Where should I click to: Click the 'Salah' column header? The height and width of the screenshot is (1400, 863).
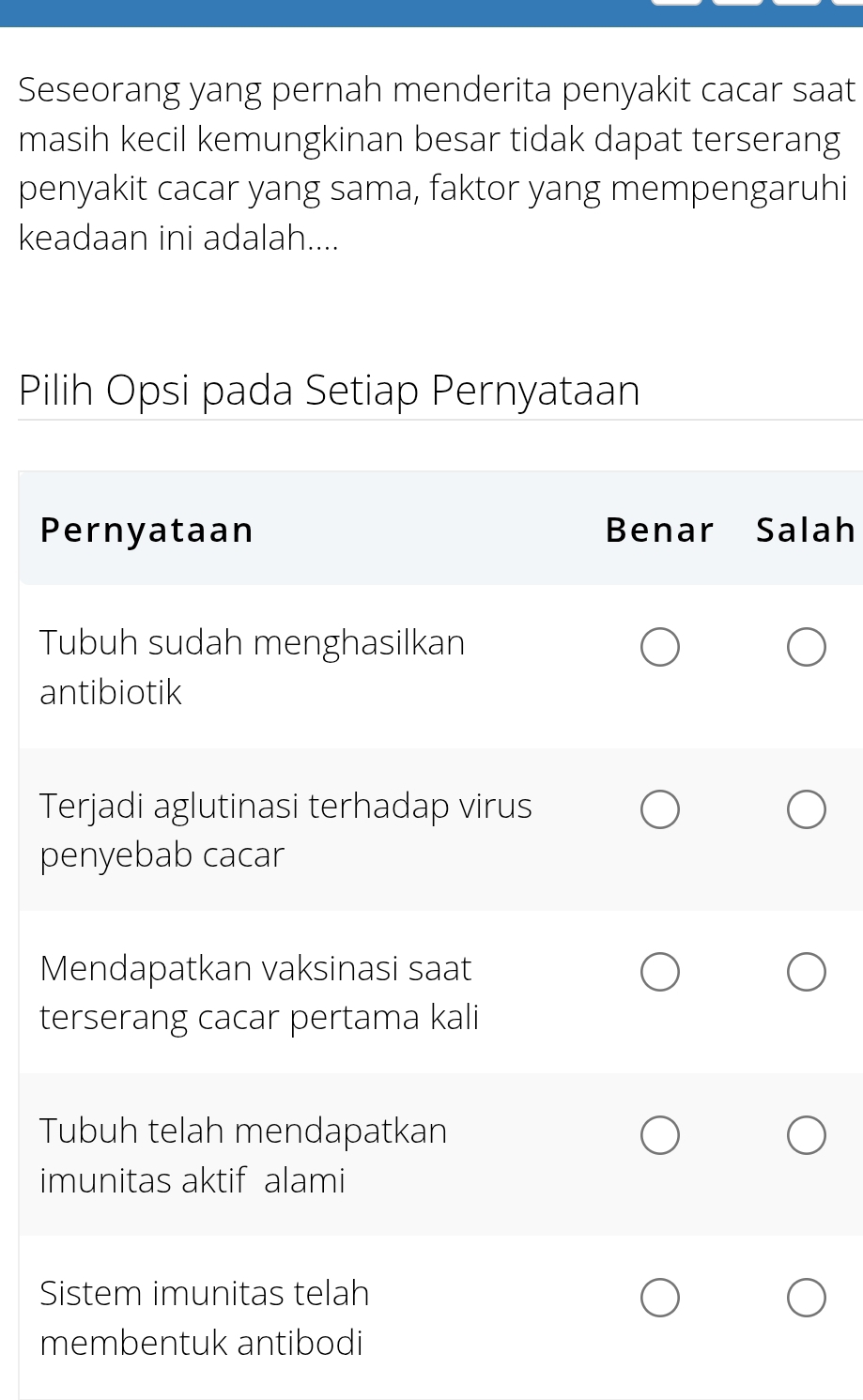(805, 531)
